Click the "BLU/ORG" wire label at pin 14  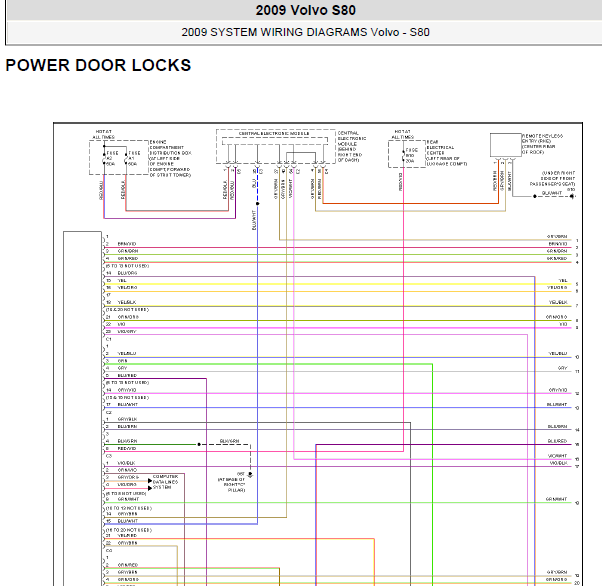127,273
